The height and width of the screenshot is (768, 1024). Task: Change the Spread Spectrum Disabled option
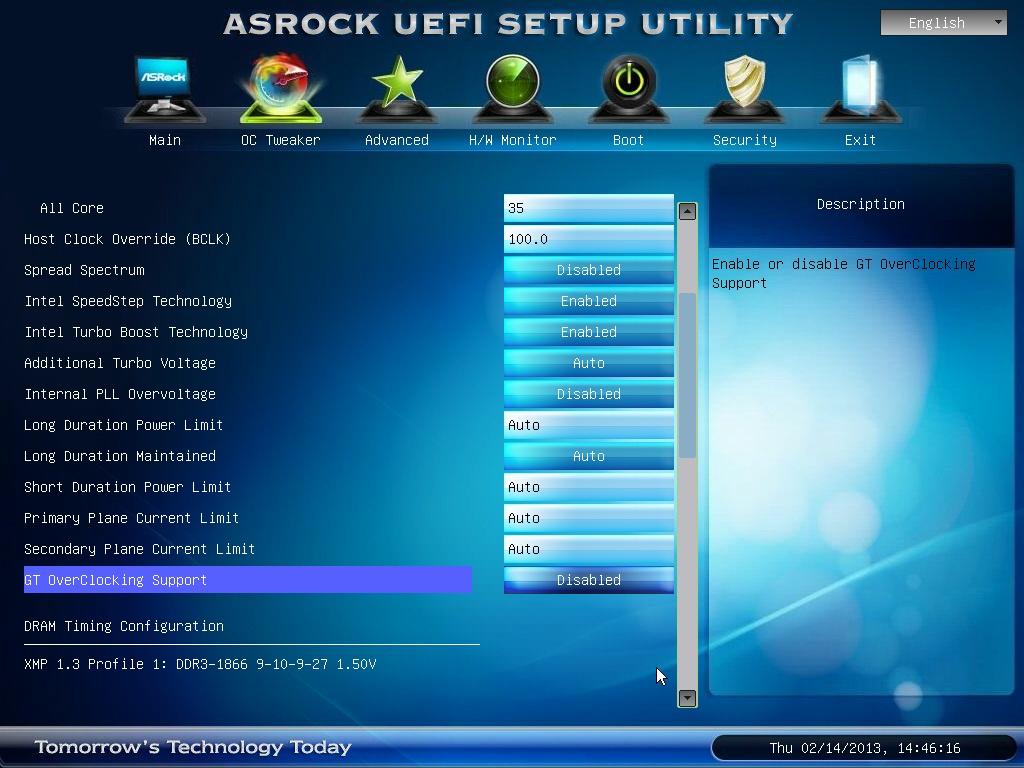[x=588, y=270]
